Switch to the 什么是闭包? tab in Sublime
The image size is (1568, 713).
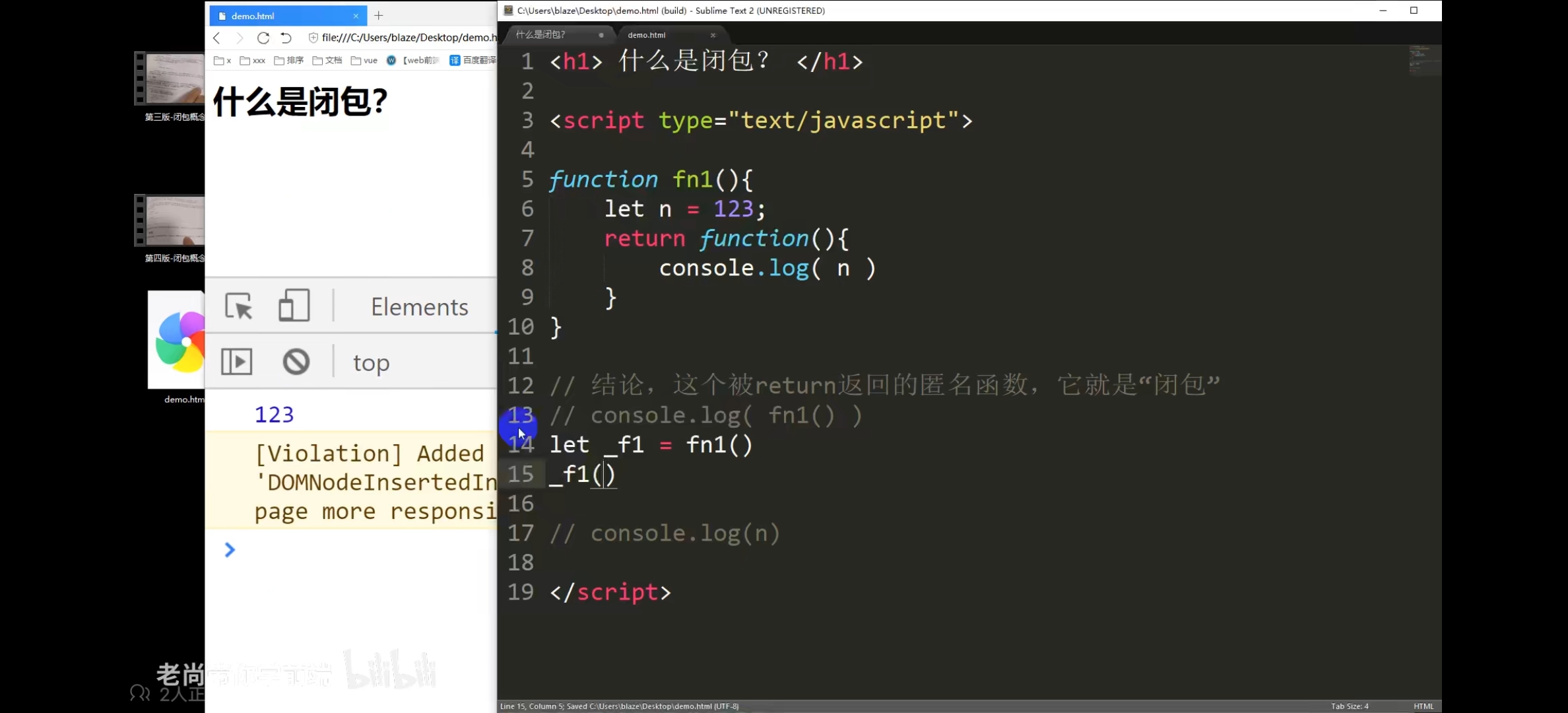pyautogui.click(x=540, y=35)
